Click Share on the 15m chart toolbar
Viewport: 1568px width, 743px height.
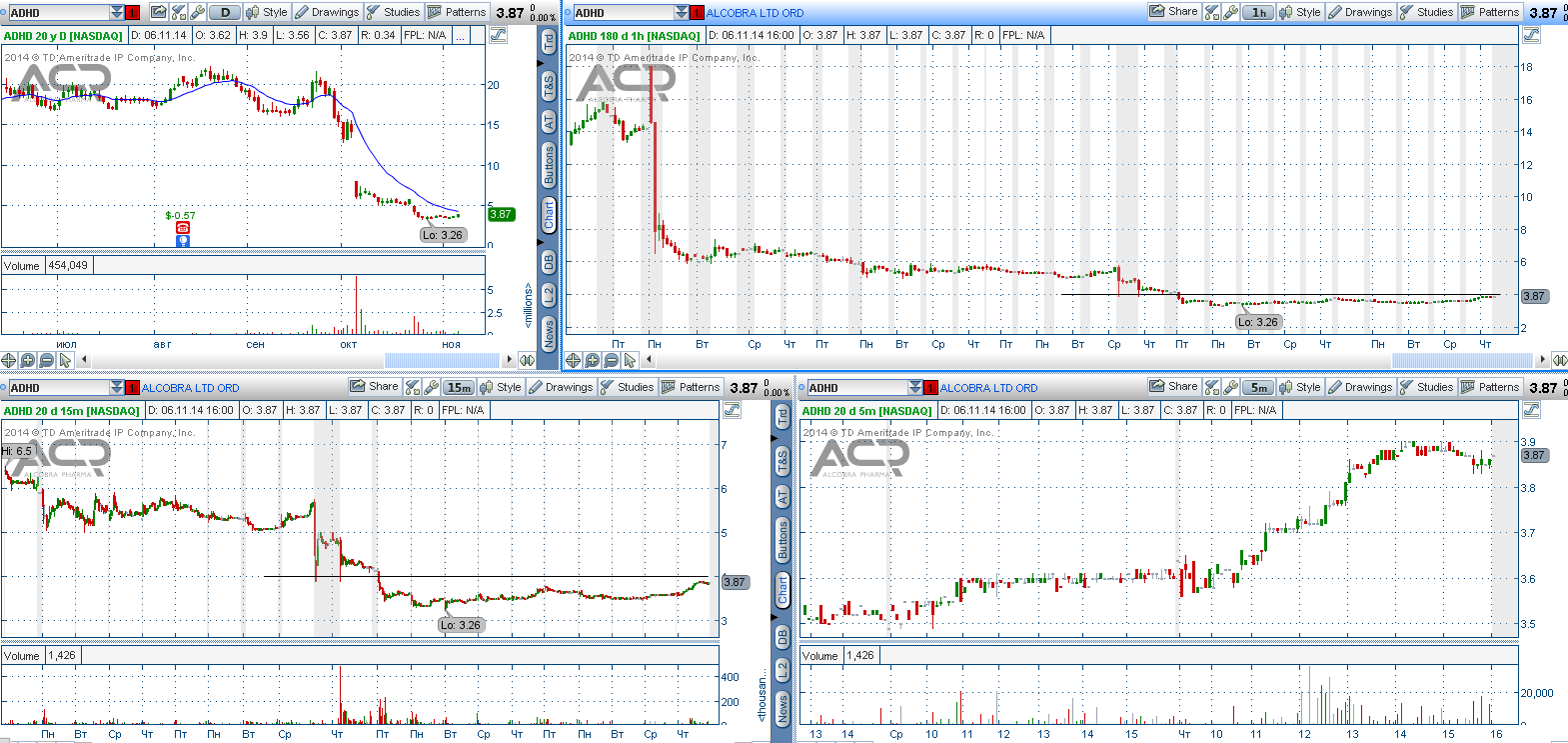tap(374, 387)
